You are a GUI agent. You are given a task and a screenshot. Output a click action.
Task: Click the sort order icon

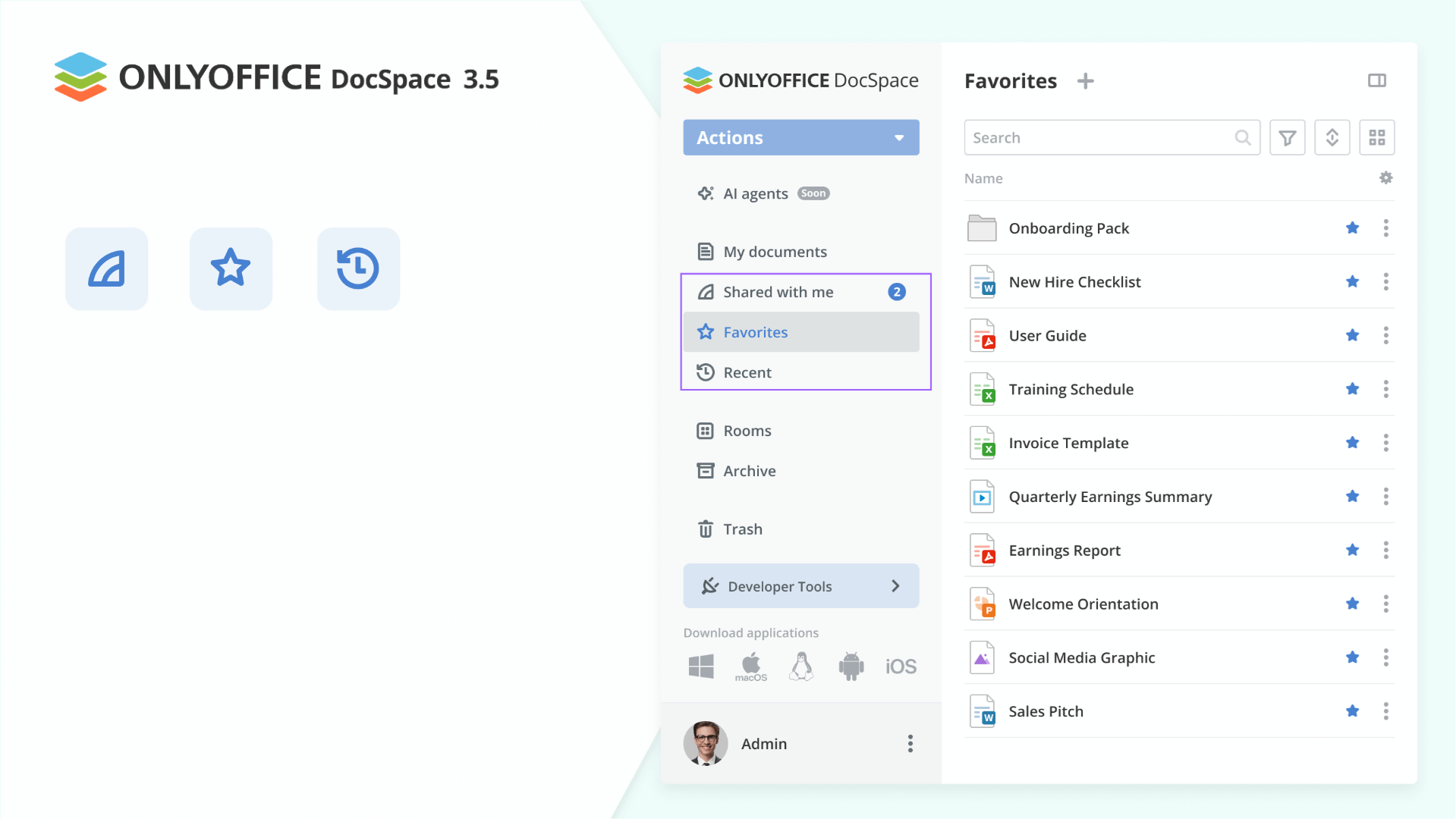tap(1332, 137)
